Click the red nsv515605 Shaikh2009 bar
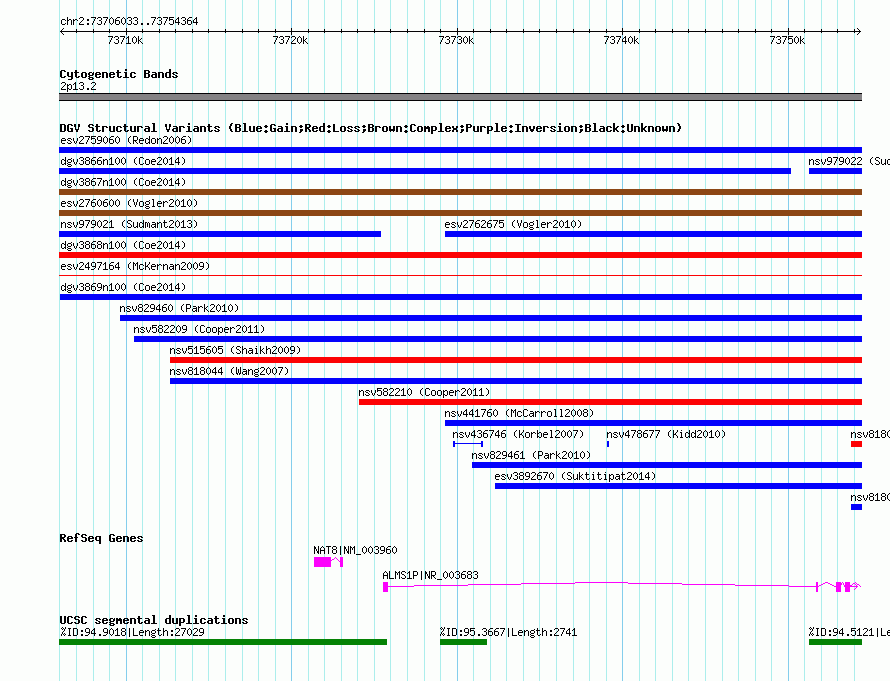 point(515,360)
